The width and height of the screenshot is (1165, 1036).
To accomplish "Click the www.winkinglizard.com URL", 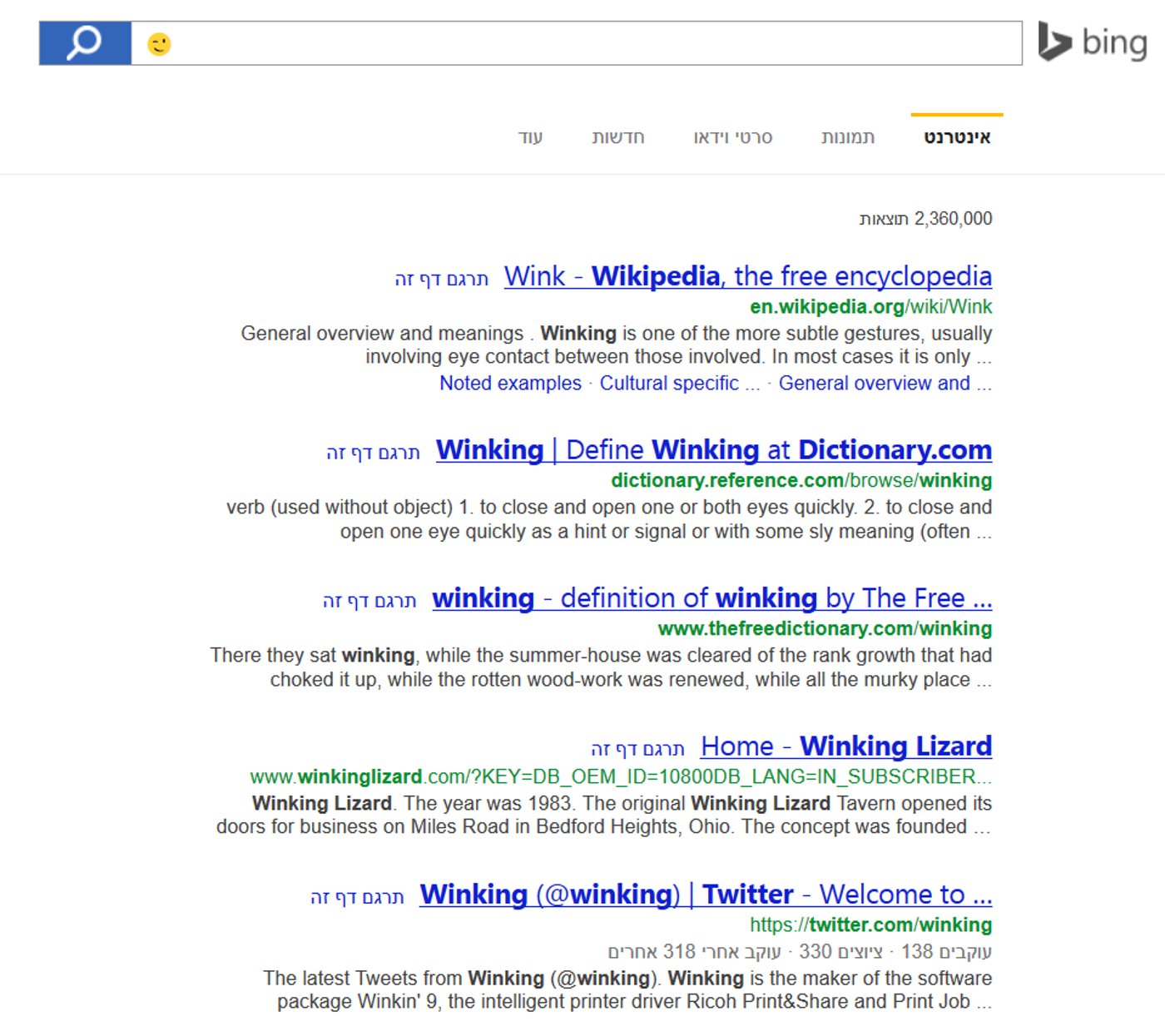I will point(621,776).
